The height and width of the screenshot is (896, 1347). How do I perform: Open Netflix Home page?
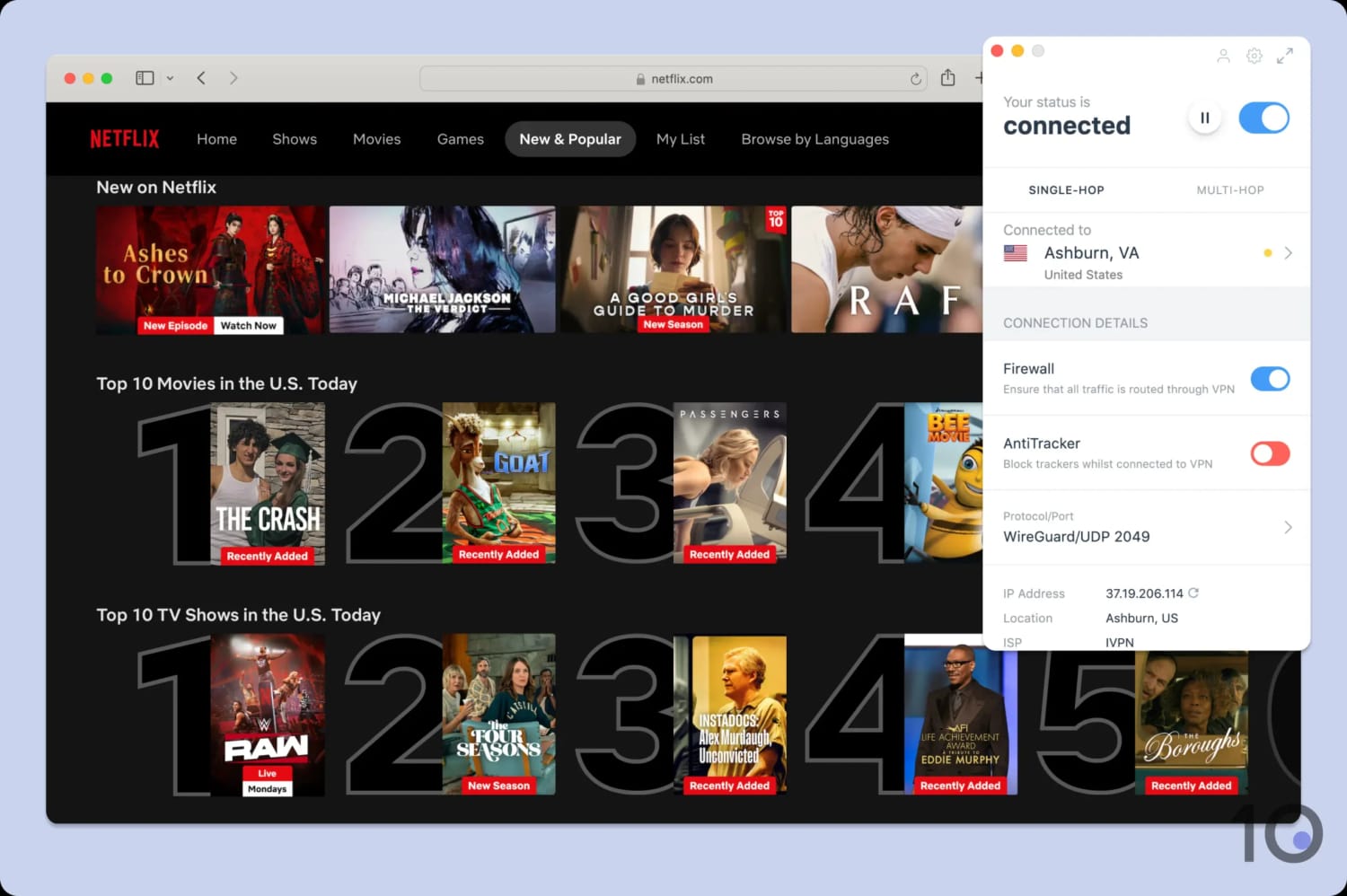[217, 139]
